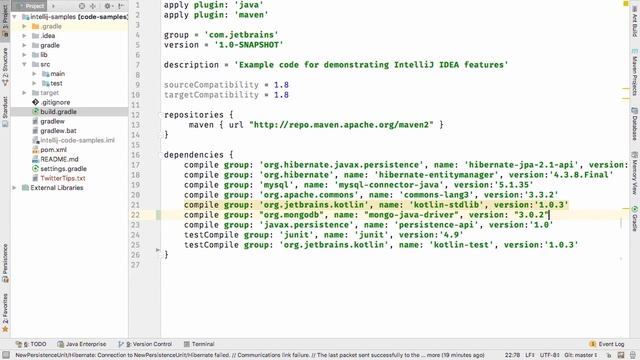Expand External Libraries arrow
This screenshot has height=360, width=640.
[15, 188]
